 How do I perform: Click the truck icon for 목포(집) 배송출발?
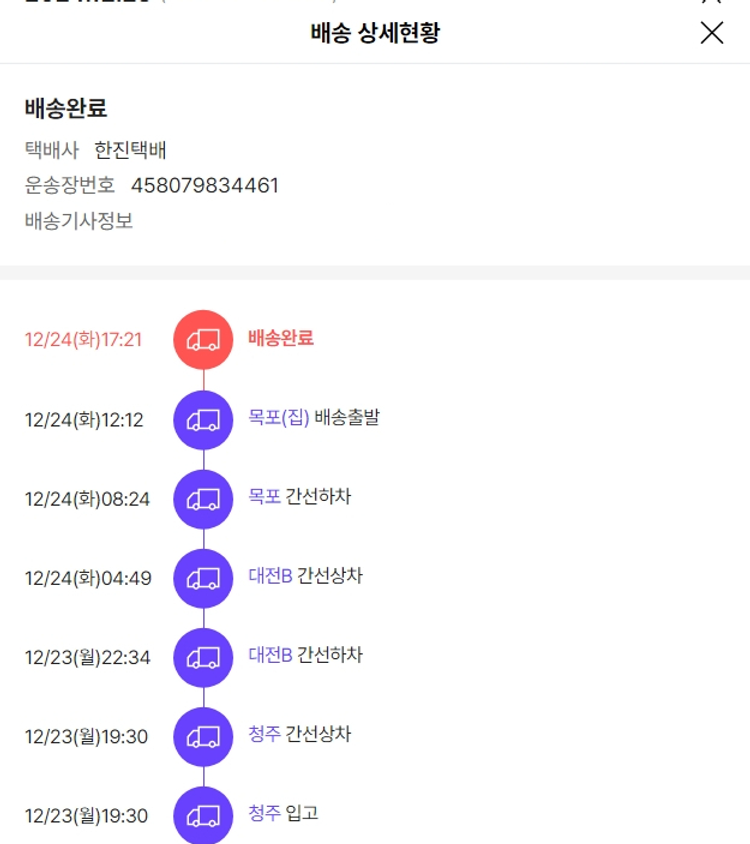click(203, 420)
